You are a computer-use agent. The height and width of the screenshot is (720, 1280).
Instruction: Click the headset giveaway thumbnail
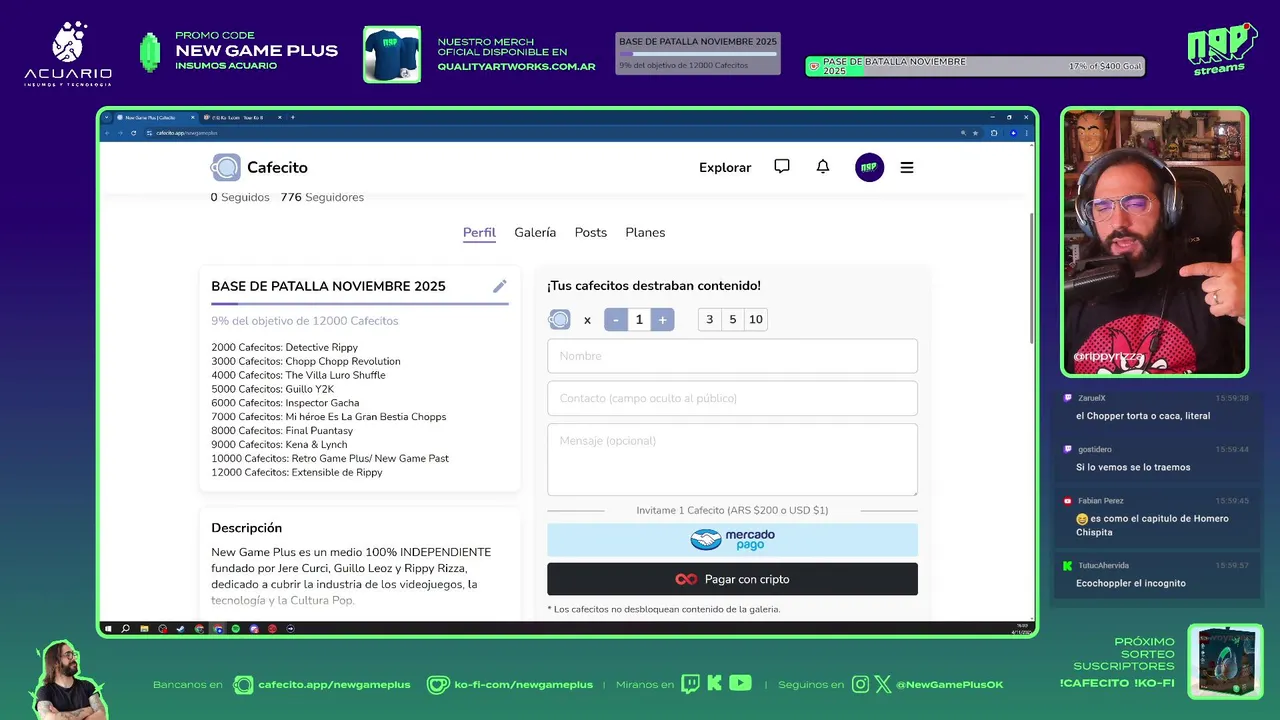(1225, 662)
